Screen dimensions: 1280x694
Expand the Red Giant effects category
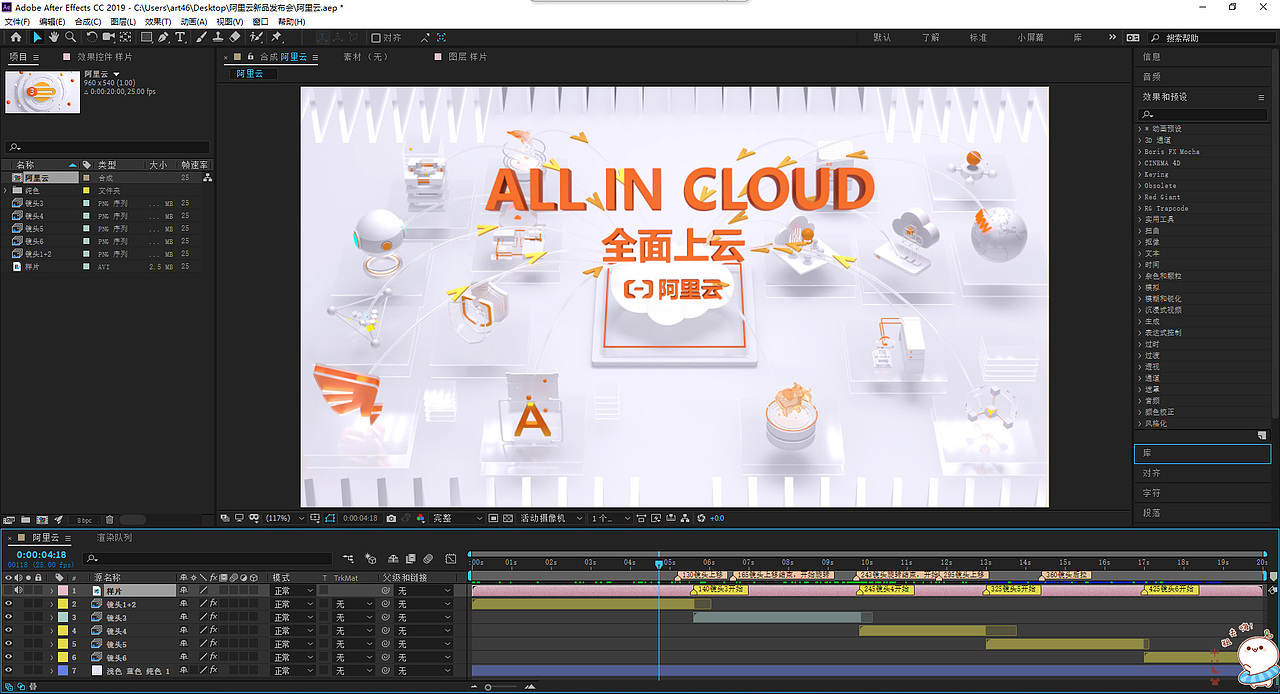tap(1161, 197)
